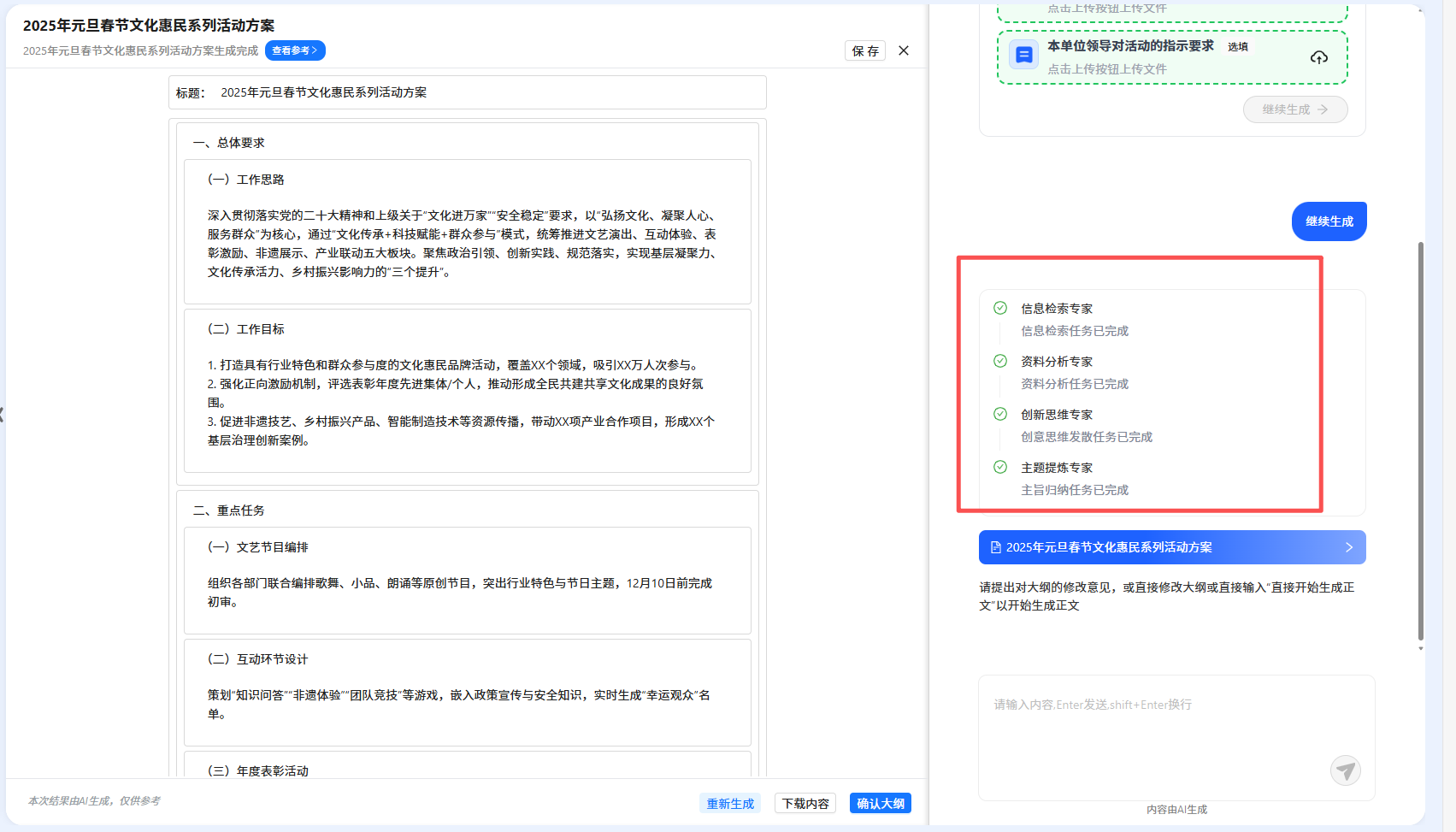
Task: Click the paper plane send icon
Action: pyautogui.click(x=1345, y=770)
